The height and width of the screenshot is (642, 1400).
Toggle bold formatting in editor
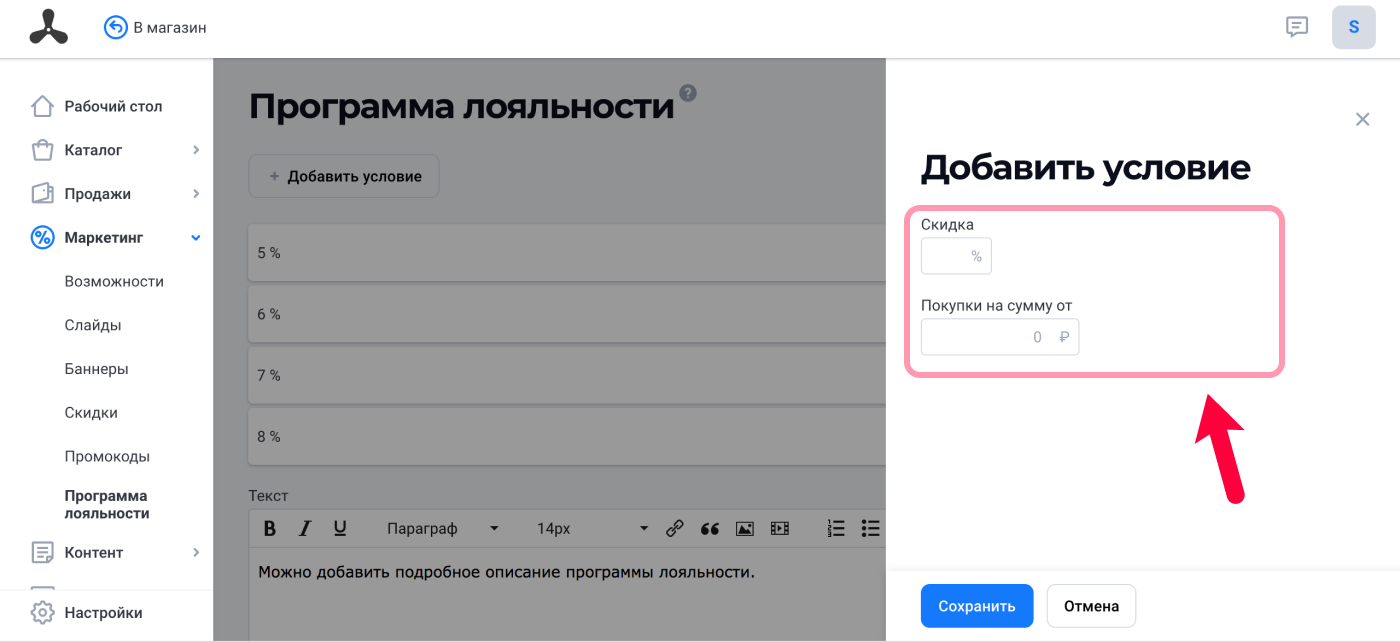[x=269, y=528]
